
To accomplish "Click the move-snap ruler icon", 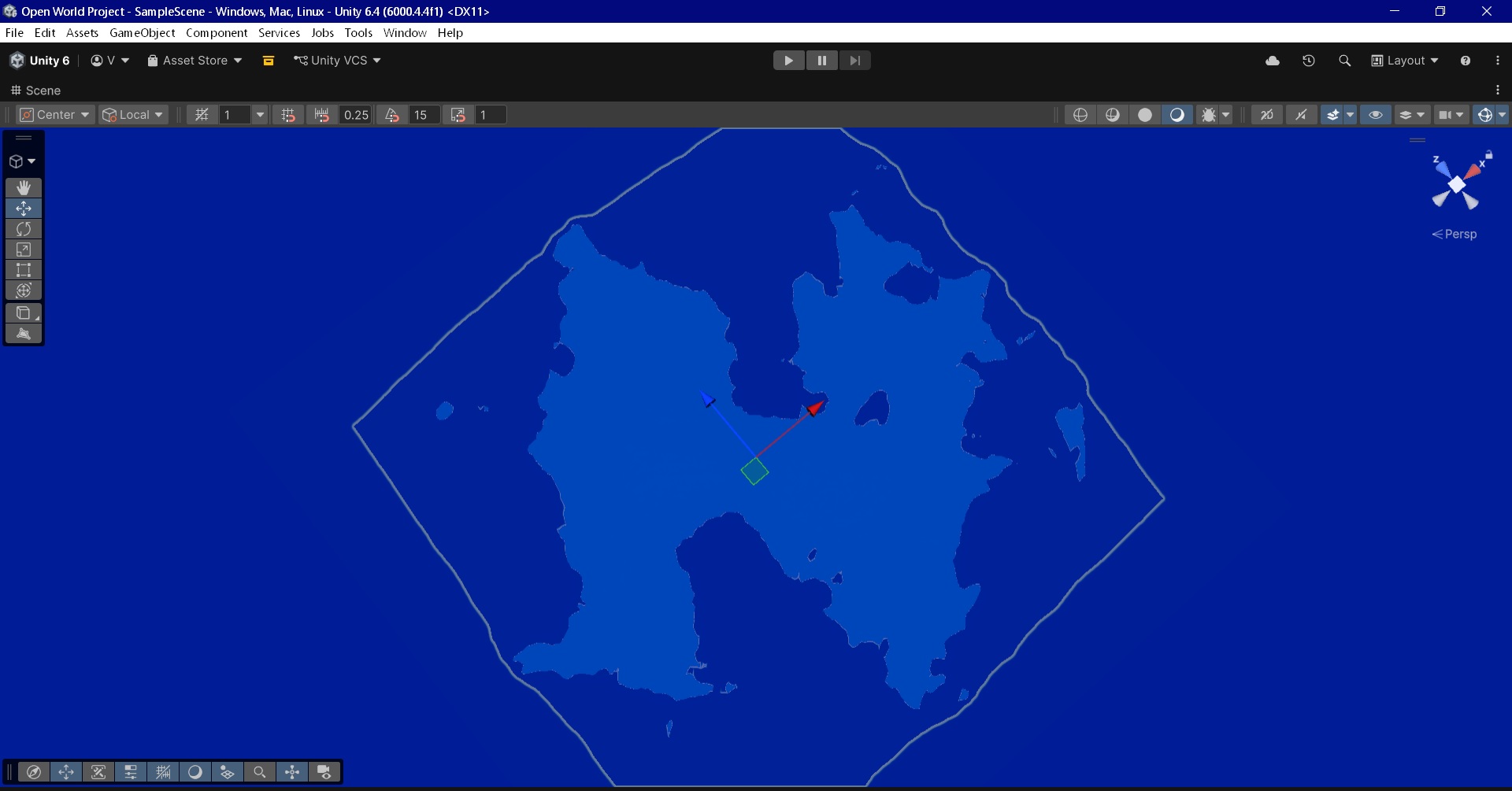I will coord(322,115).
